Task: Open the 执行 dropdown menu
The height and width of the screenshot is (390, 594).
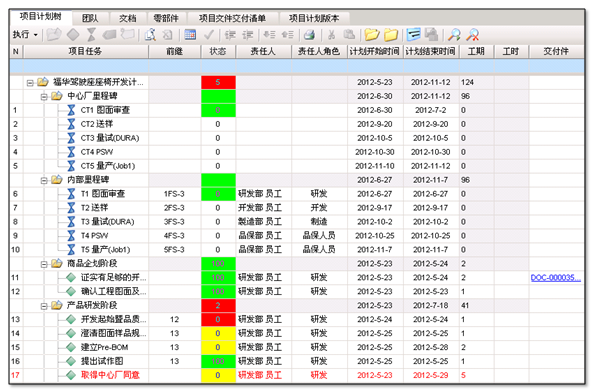Action: pos(25,35)
